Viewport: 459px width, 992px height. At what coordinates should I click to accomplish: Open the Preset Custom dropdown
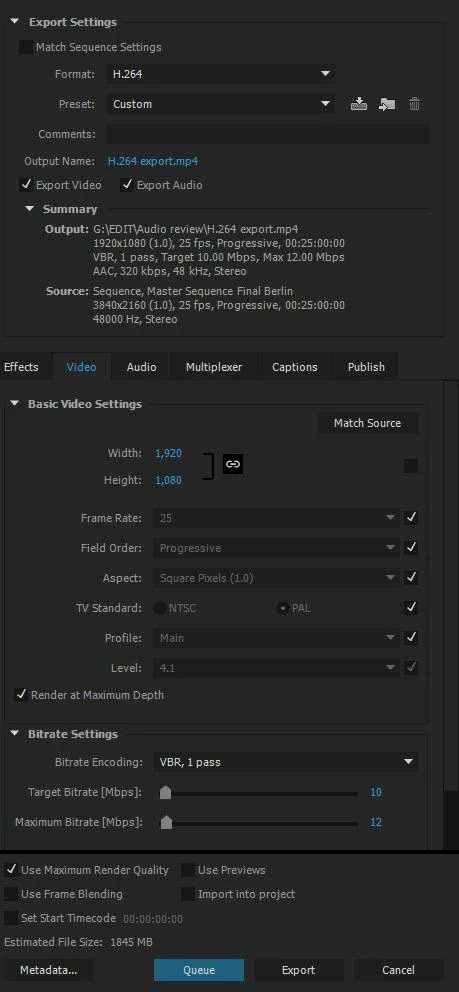coord(220,104)
